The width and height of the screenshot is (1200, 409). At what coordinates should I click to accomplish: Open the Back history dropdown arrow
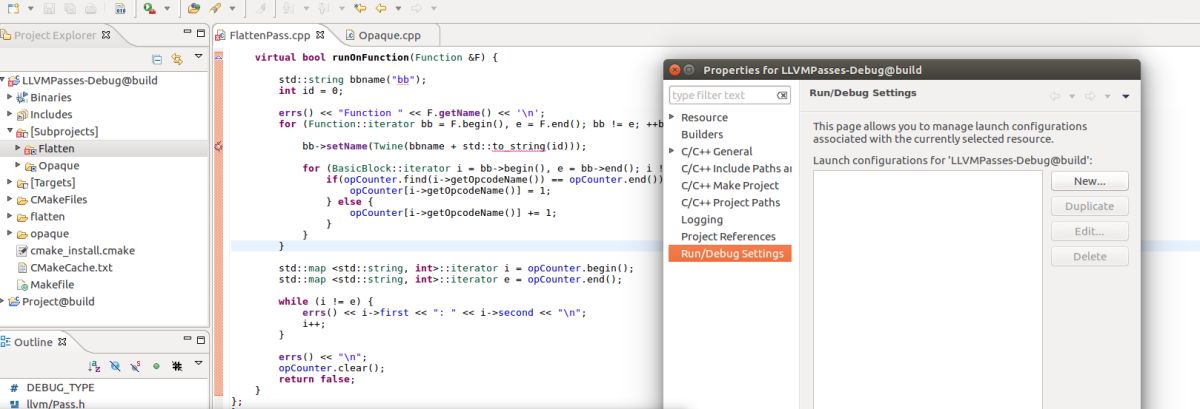(x=398, y=9)
